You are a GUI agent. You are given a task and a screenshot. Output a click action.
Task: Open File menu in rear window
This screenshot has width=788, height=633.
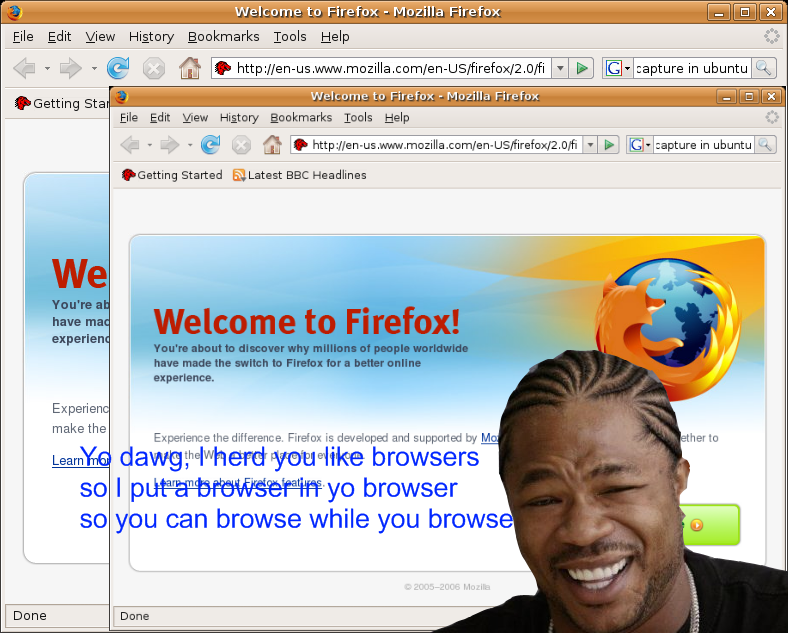point(23,37)
